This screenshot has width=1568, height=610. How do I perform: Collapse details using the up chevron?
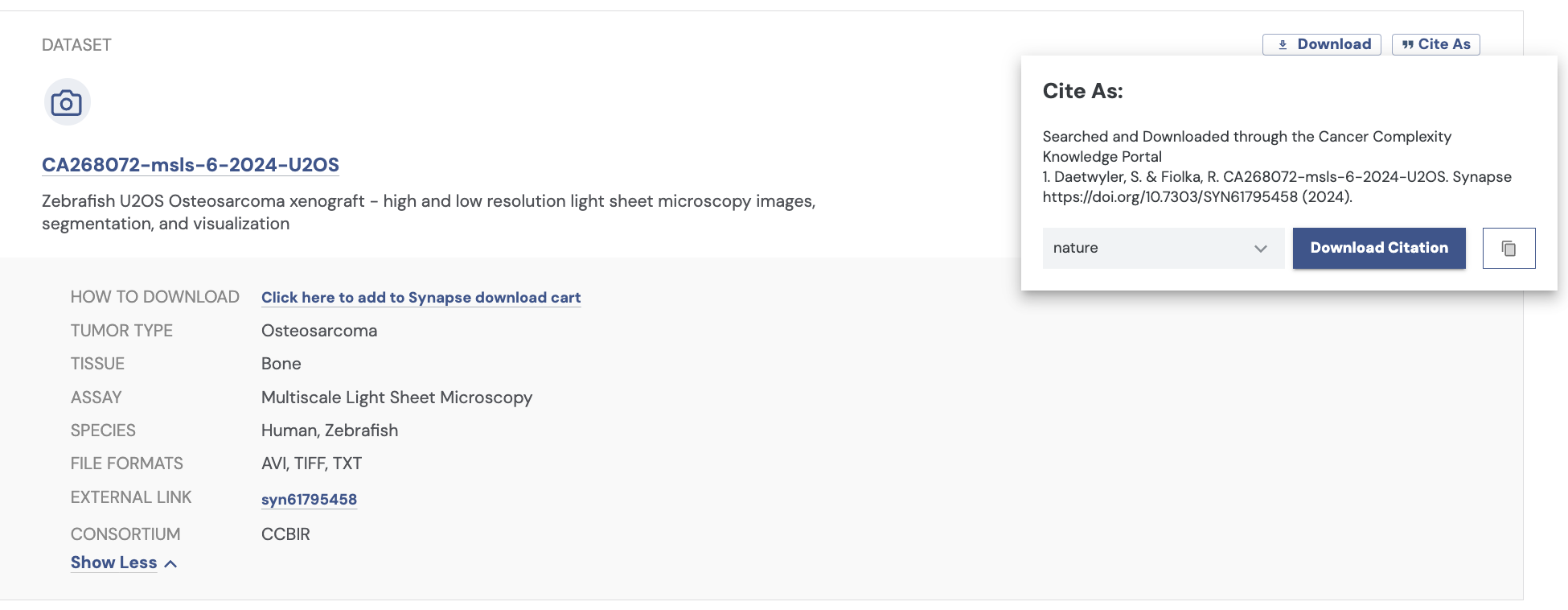(170, 563)
